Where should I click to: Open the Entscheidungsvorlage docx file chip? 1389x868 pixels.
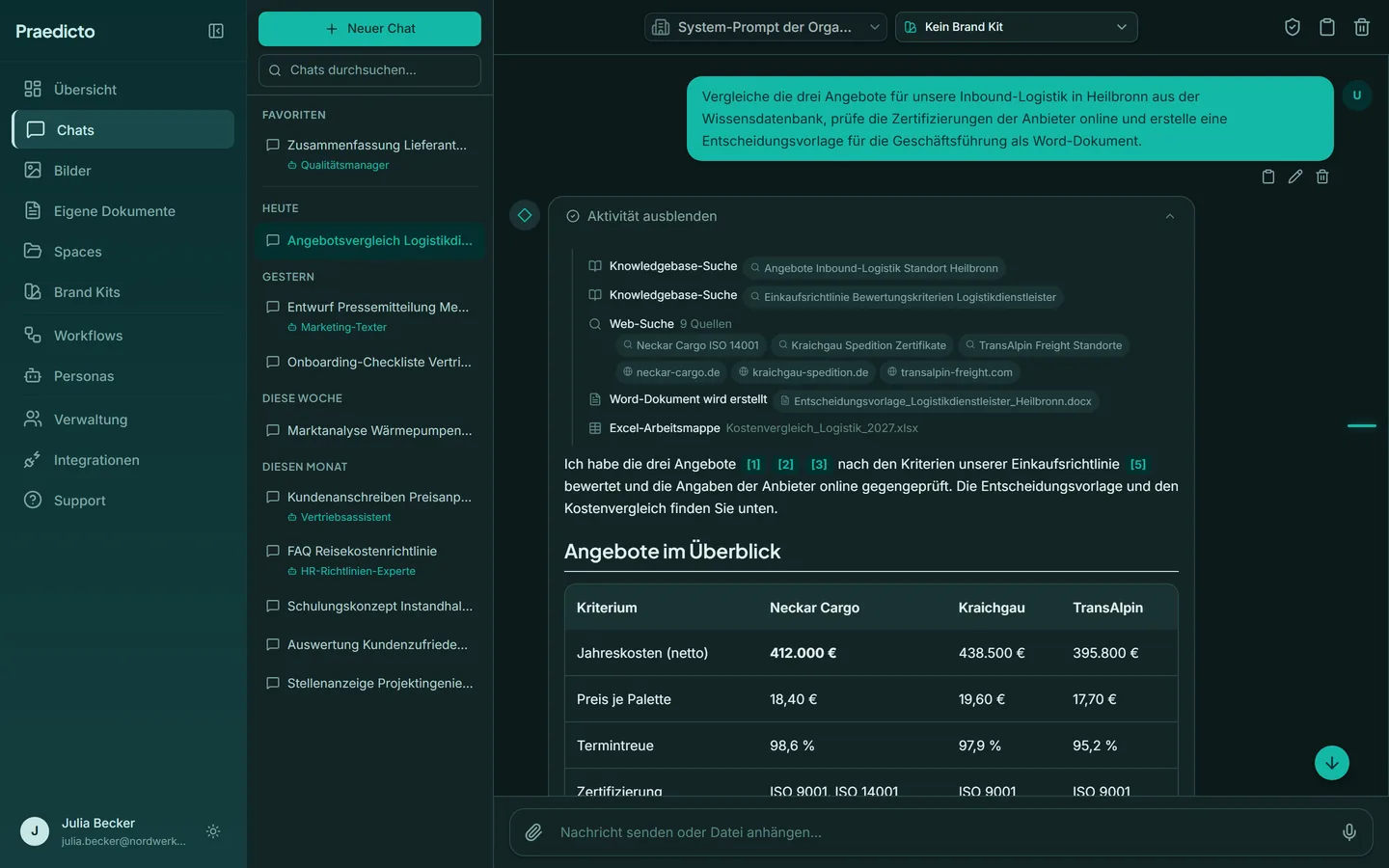point(936,401)
